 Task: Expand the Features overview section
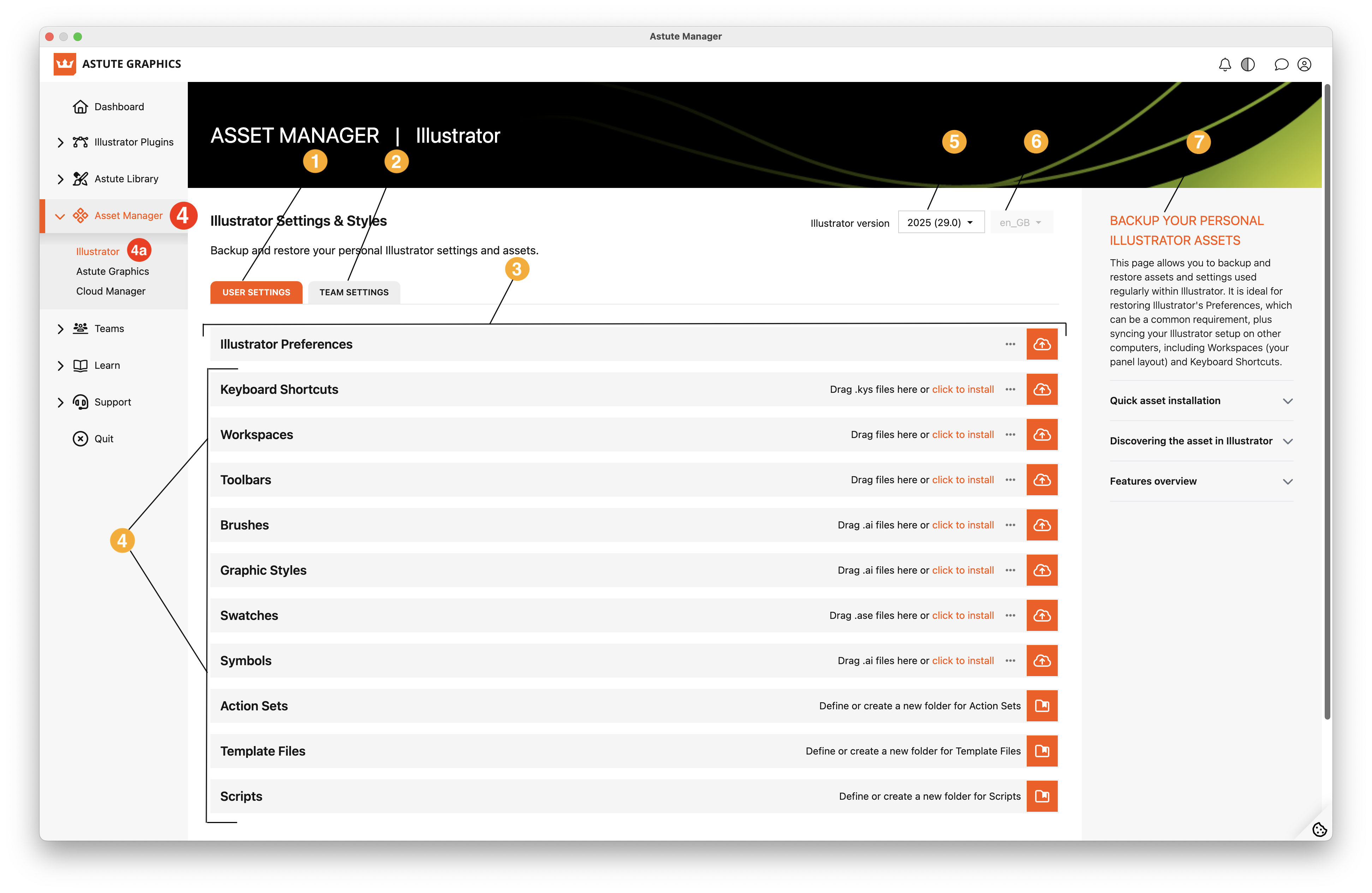tap(1201, 482)
